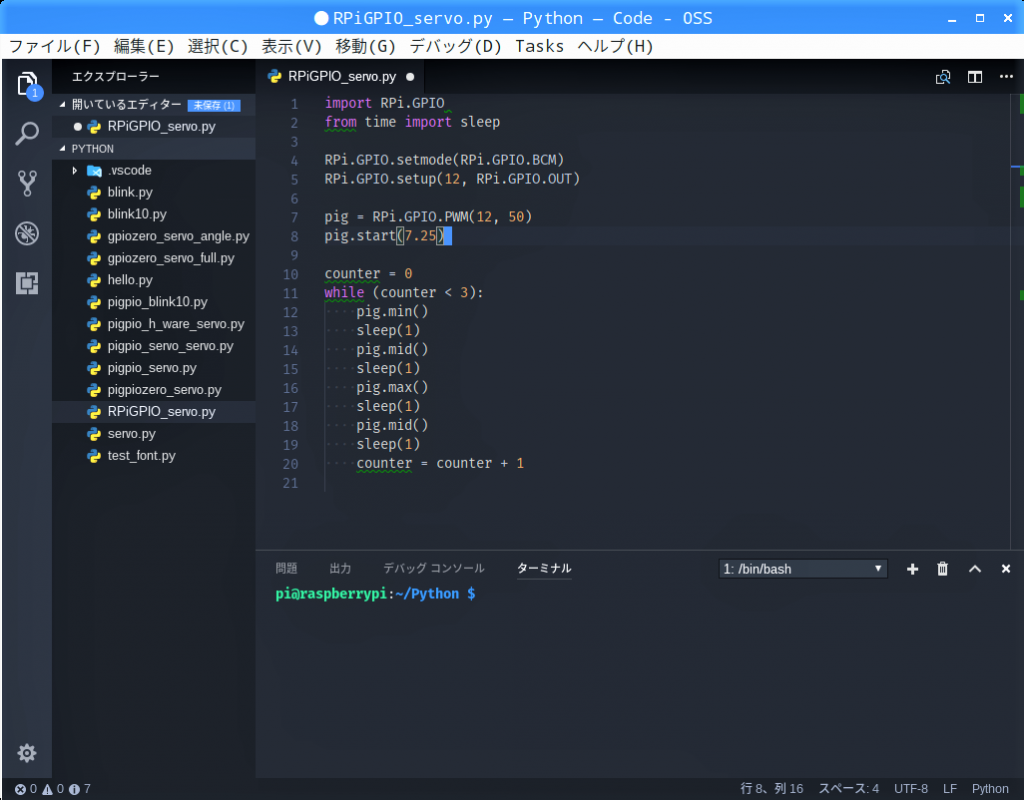Open the Extensions view icon
The image size is (1024, 800).
pos(27,283)
